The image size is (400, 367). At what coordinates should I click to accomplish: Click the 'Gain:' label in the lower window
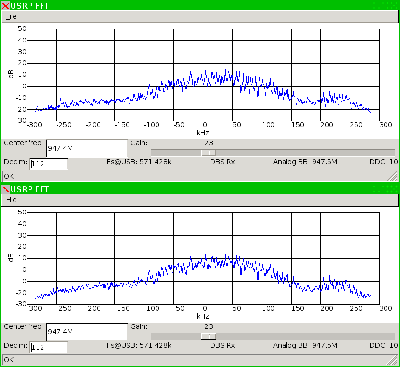(139, 326)
